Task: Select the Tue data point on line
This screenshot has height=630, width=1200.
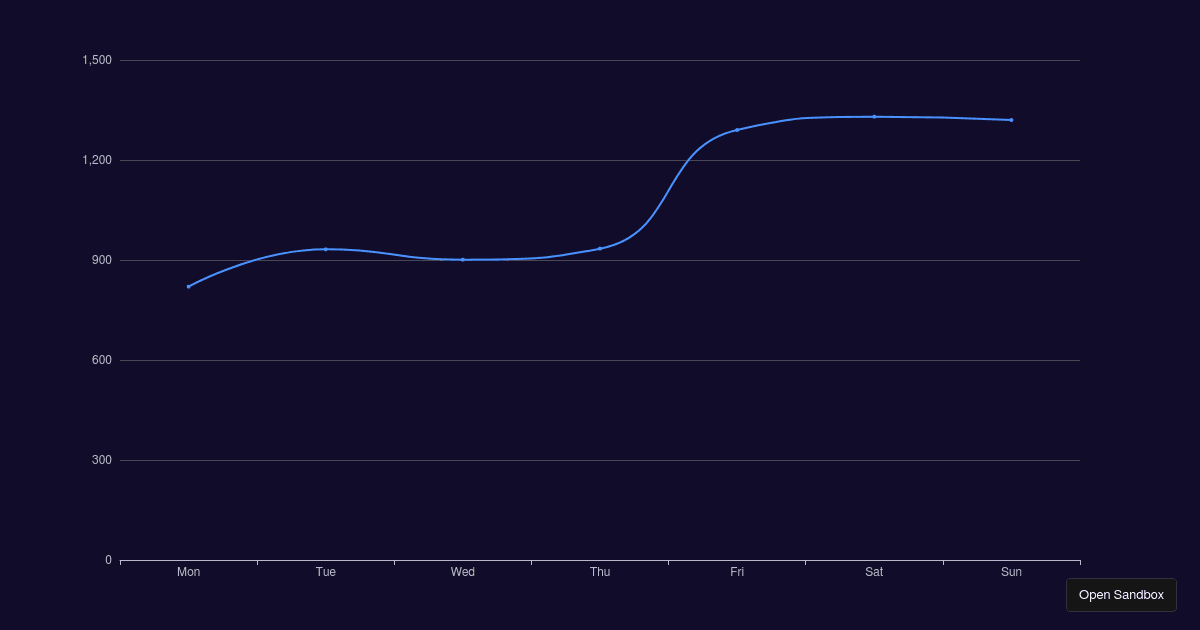Action: pos(325,249)
